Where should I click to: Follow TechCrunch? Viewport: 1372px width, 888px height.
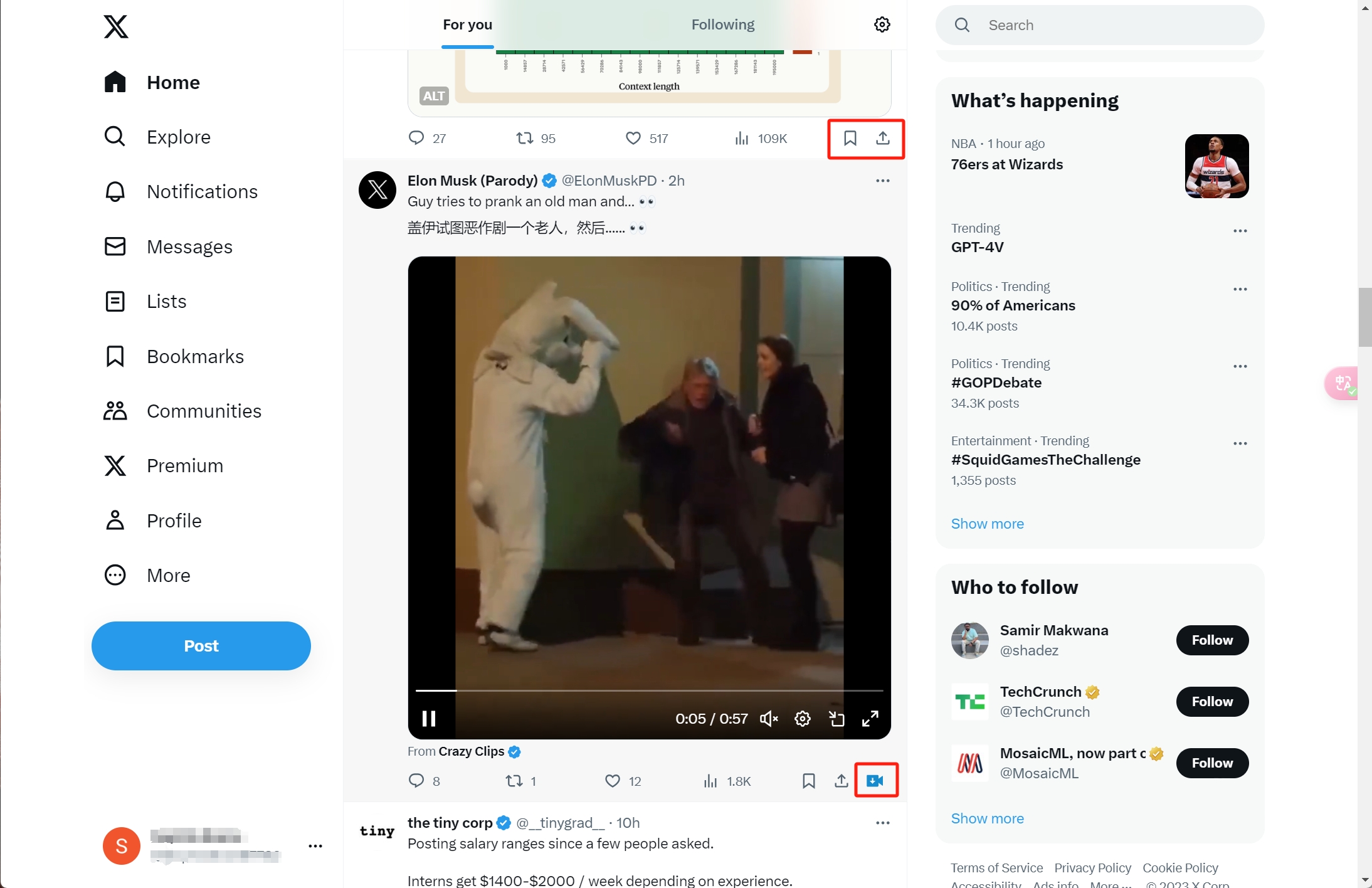click(1212, 701)
